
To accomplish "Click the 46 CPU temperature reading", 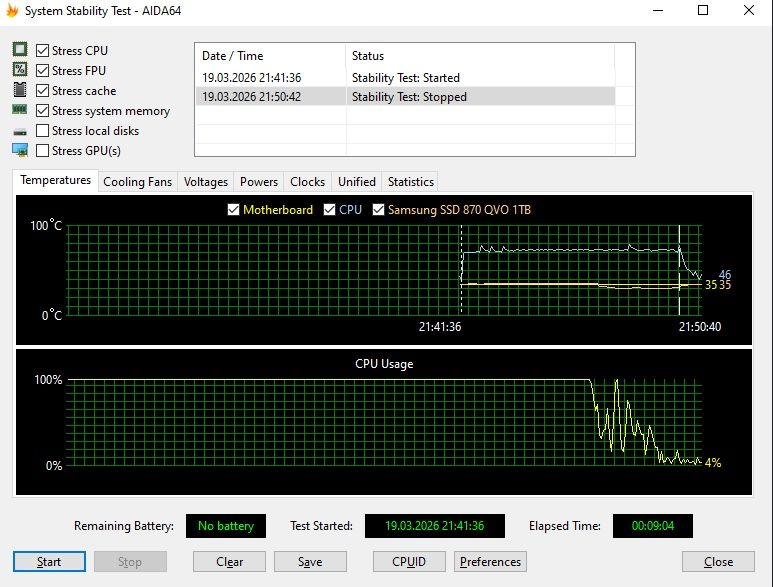I will (x=725, y=275).
